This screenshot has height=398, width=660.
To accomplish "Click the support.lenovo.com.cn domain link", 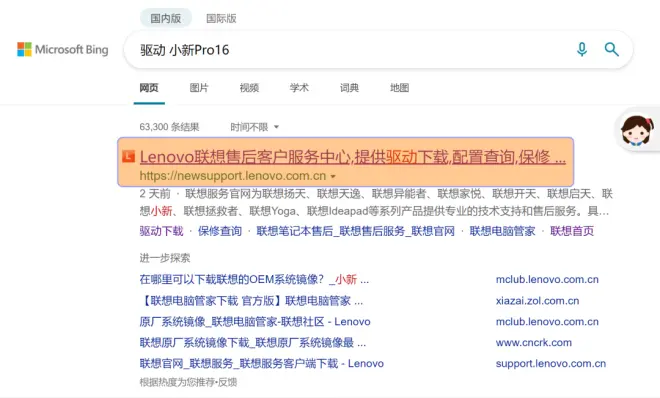I will pos(551,364).
